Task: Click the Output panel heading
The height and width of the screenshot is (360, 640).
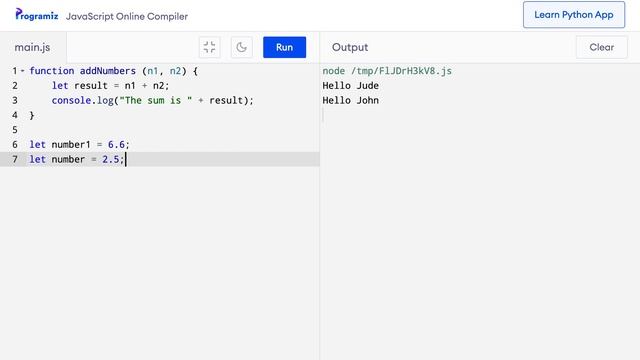Action: point(350,47)
